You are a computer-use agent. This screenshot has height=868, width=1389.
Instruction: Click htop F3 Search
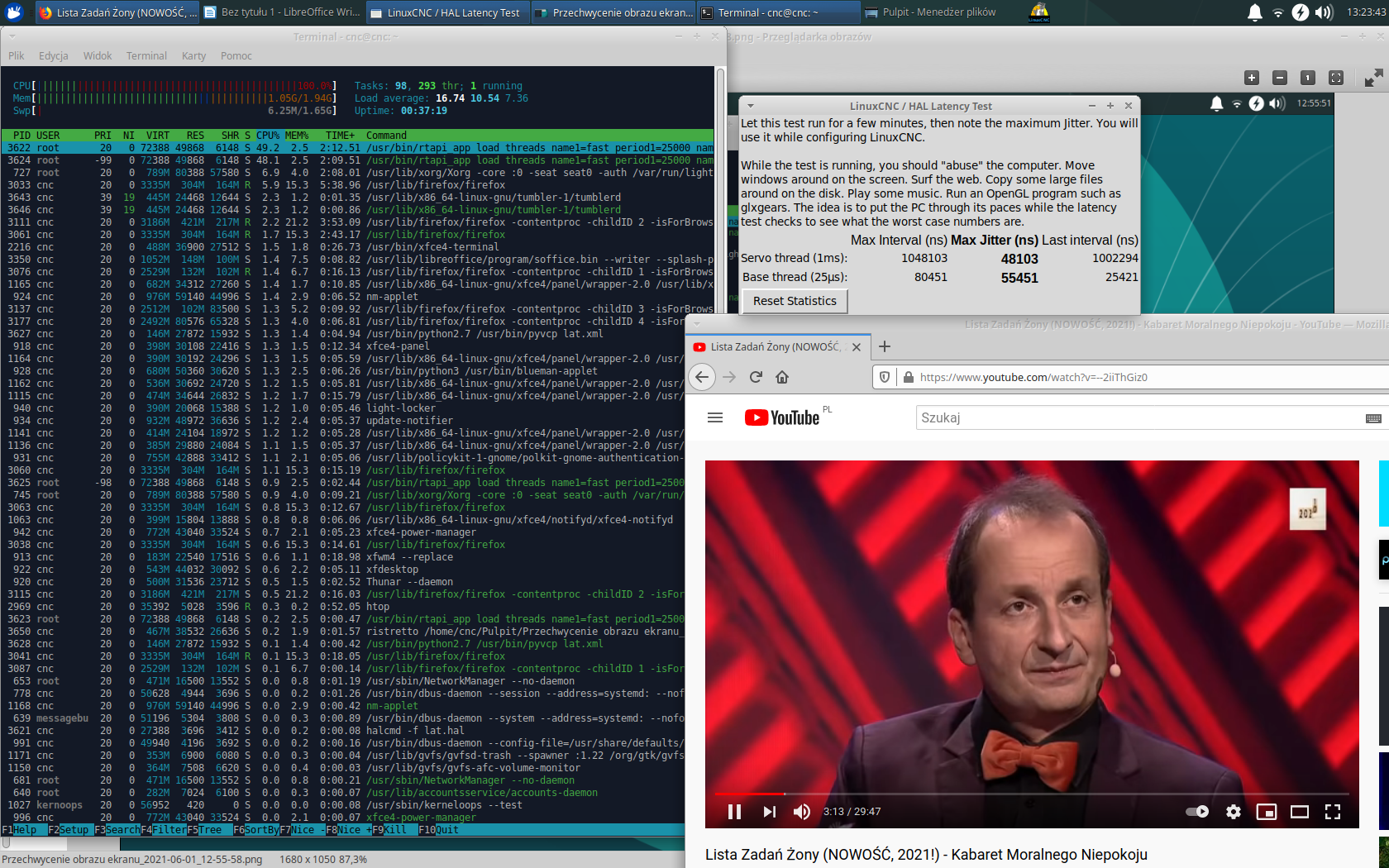tap(117, 830)
